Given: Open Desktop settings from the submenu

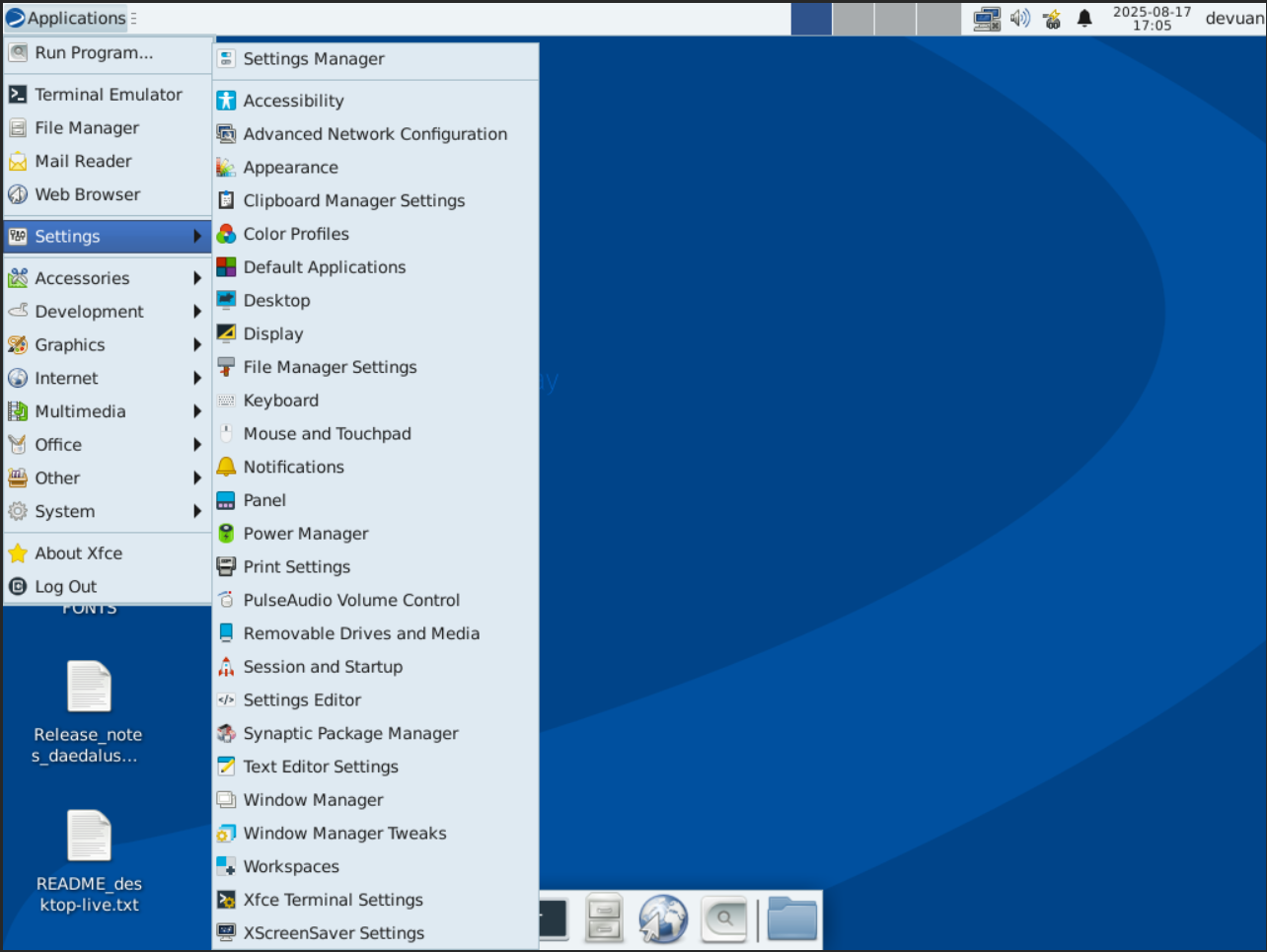Looking at the screenshot, I should [376, 301].
